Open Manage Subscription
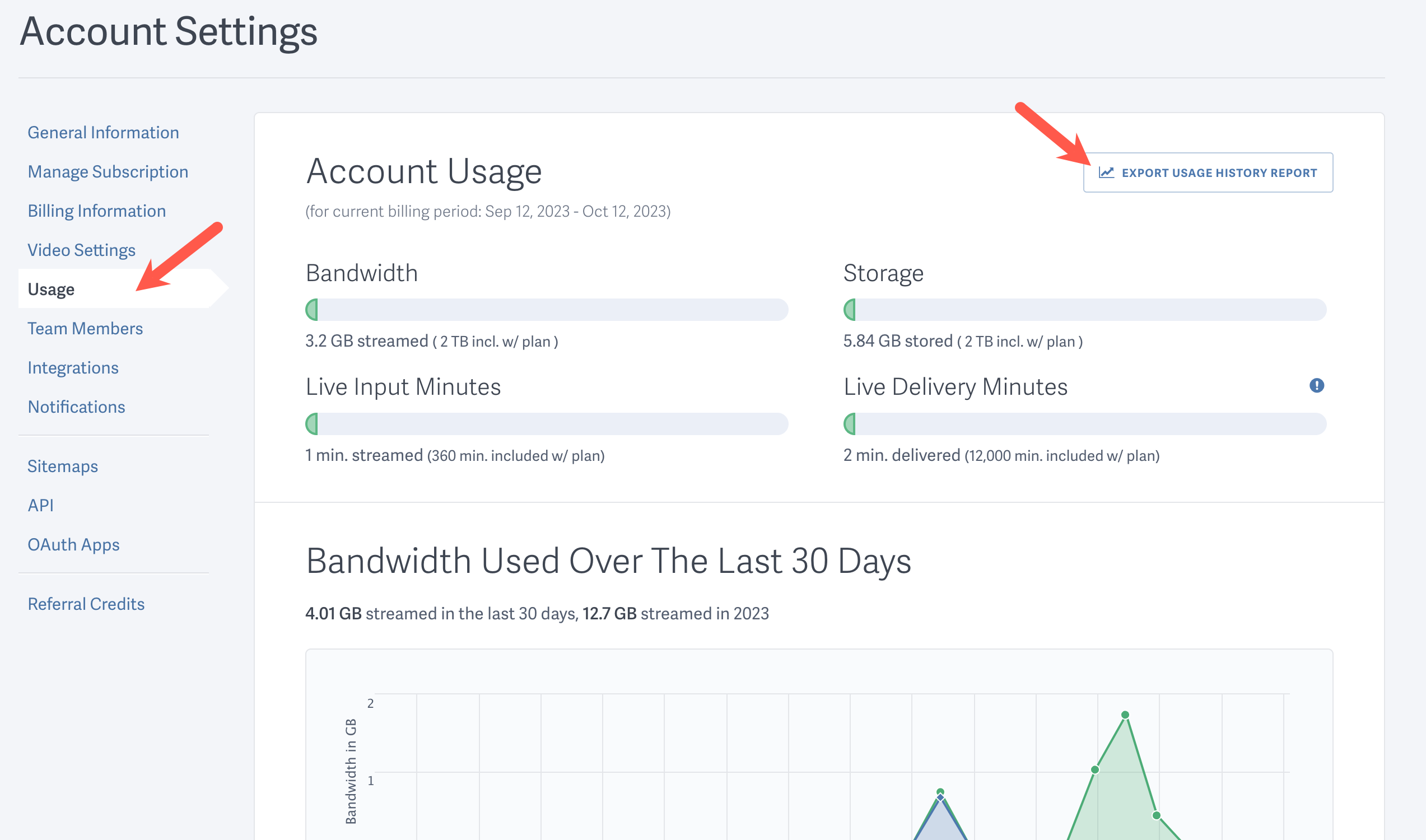 [x=108, y=171]
